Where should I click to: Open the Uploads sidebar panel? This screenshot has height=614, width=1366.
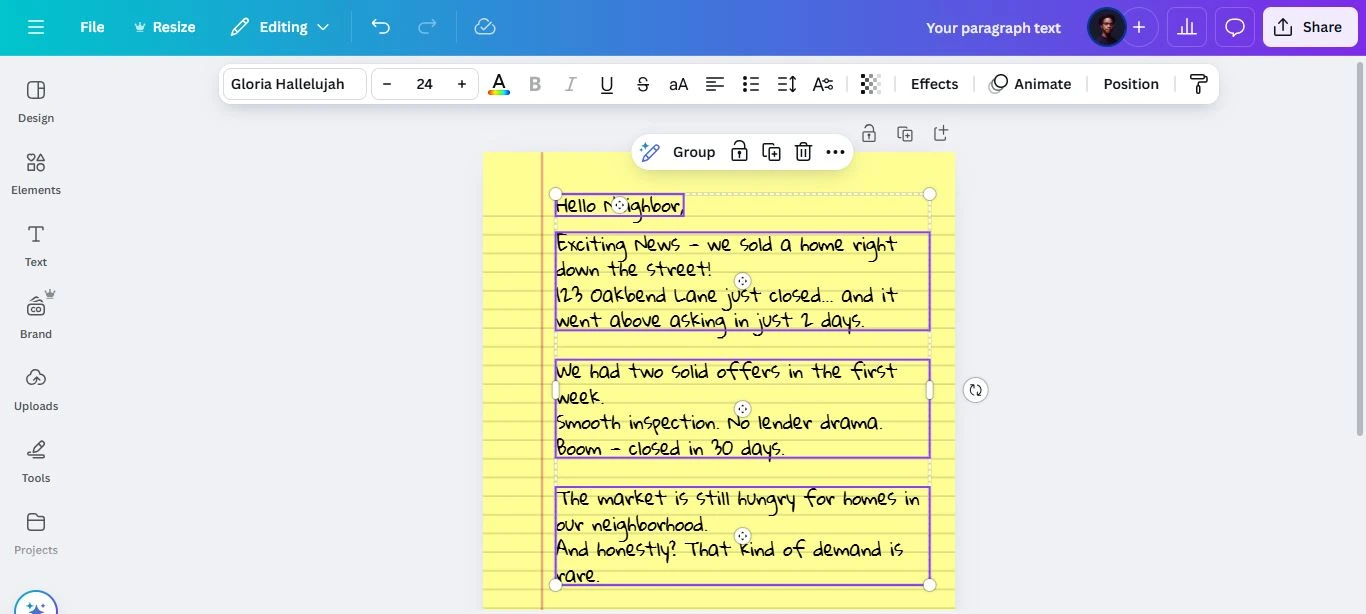36,390
